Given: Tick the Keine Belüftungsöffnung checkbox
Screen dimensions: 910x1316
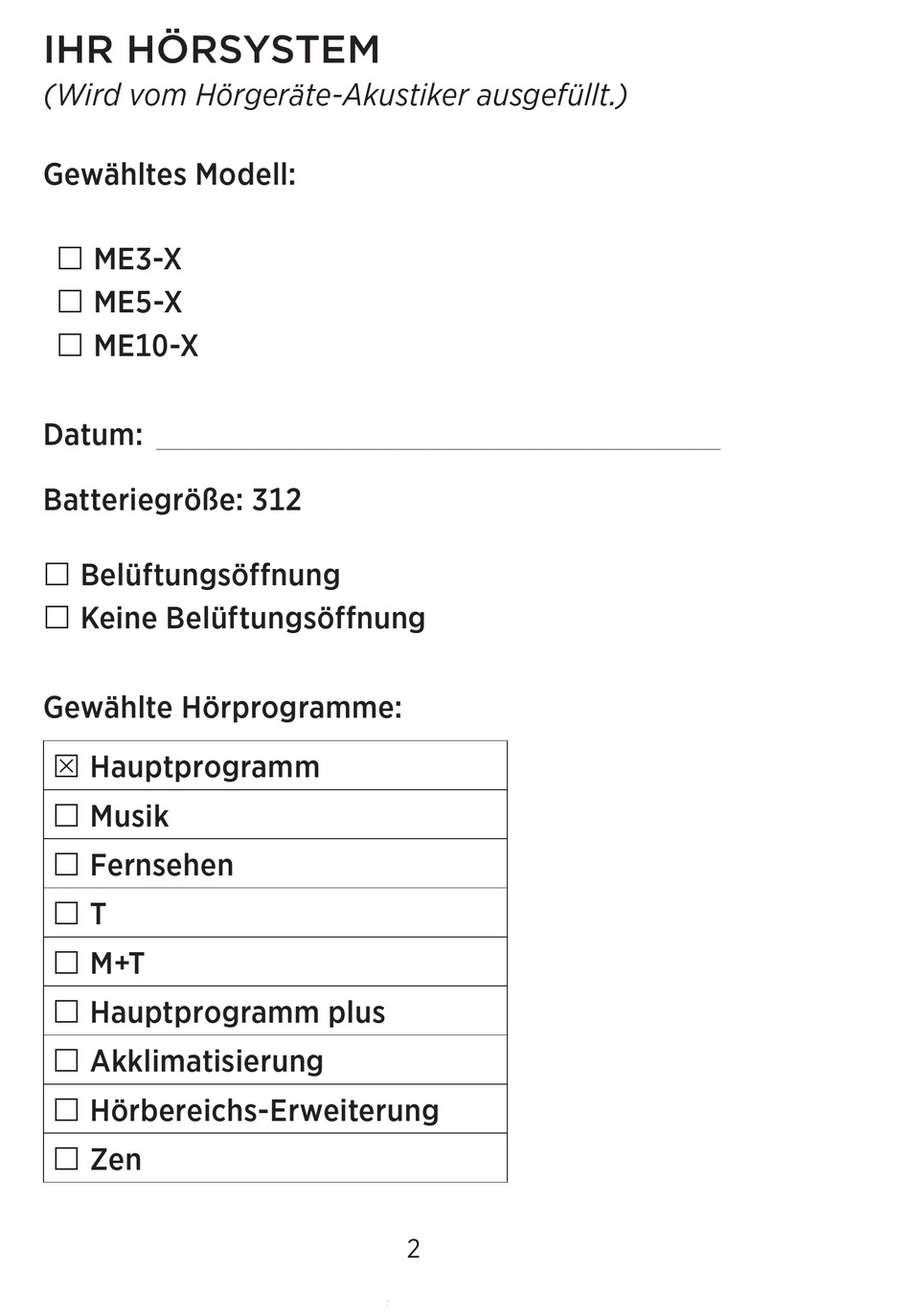Looking at the screenshot, I should 57,617.
